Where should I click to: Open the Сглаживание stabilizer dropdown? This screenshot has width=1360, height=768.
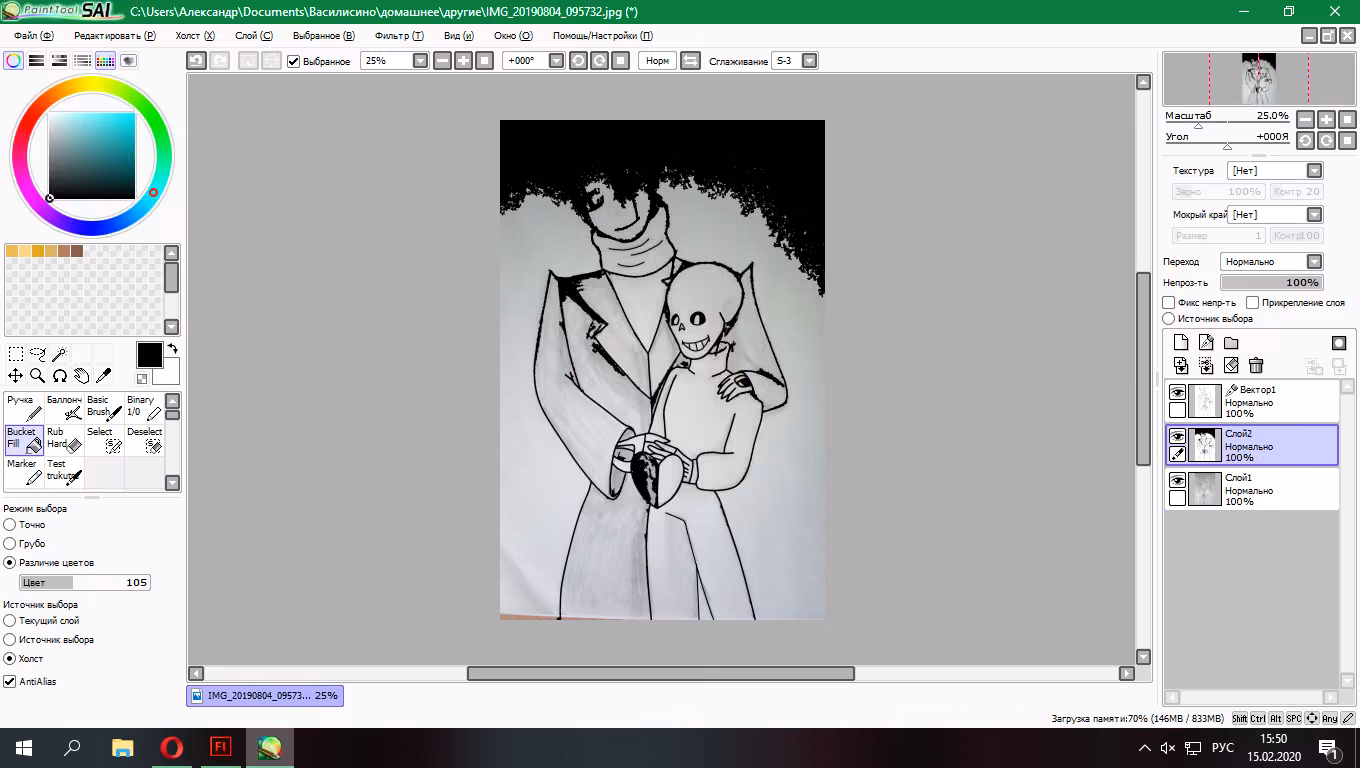coord(810,61)
